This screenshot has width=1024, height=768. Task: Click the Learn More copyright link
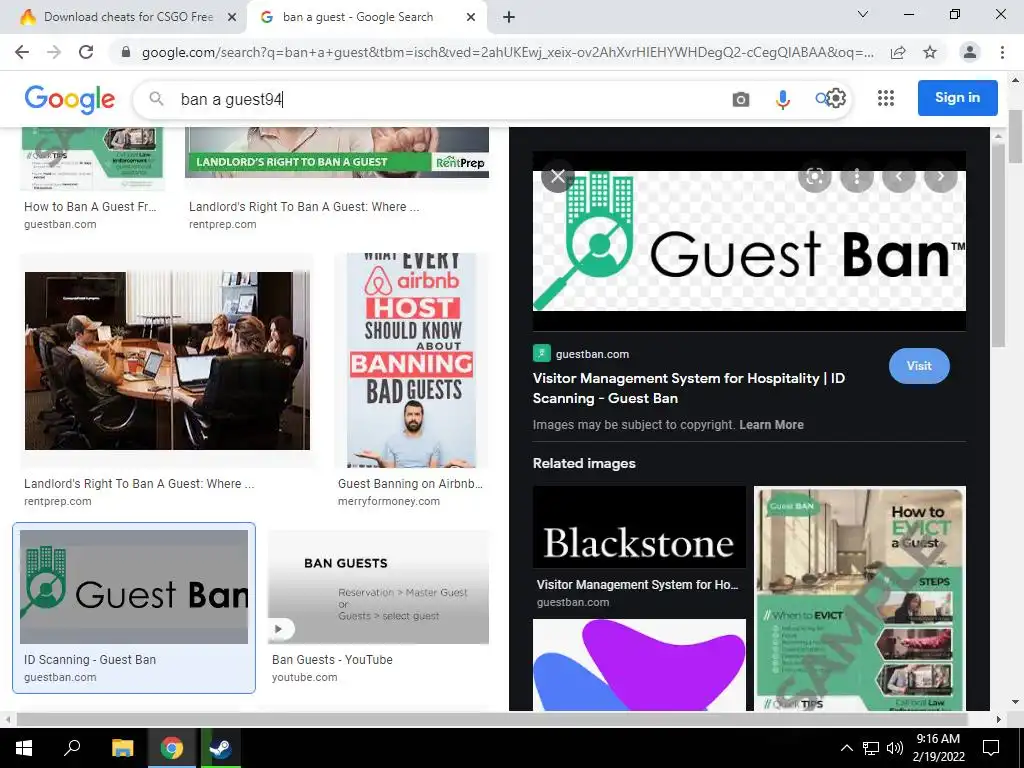[771, 424]
